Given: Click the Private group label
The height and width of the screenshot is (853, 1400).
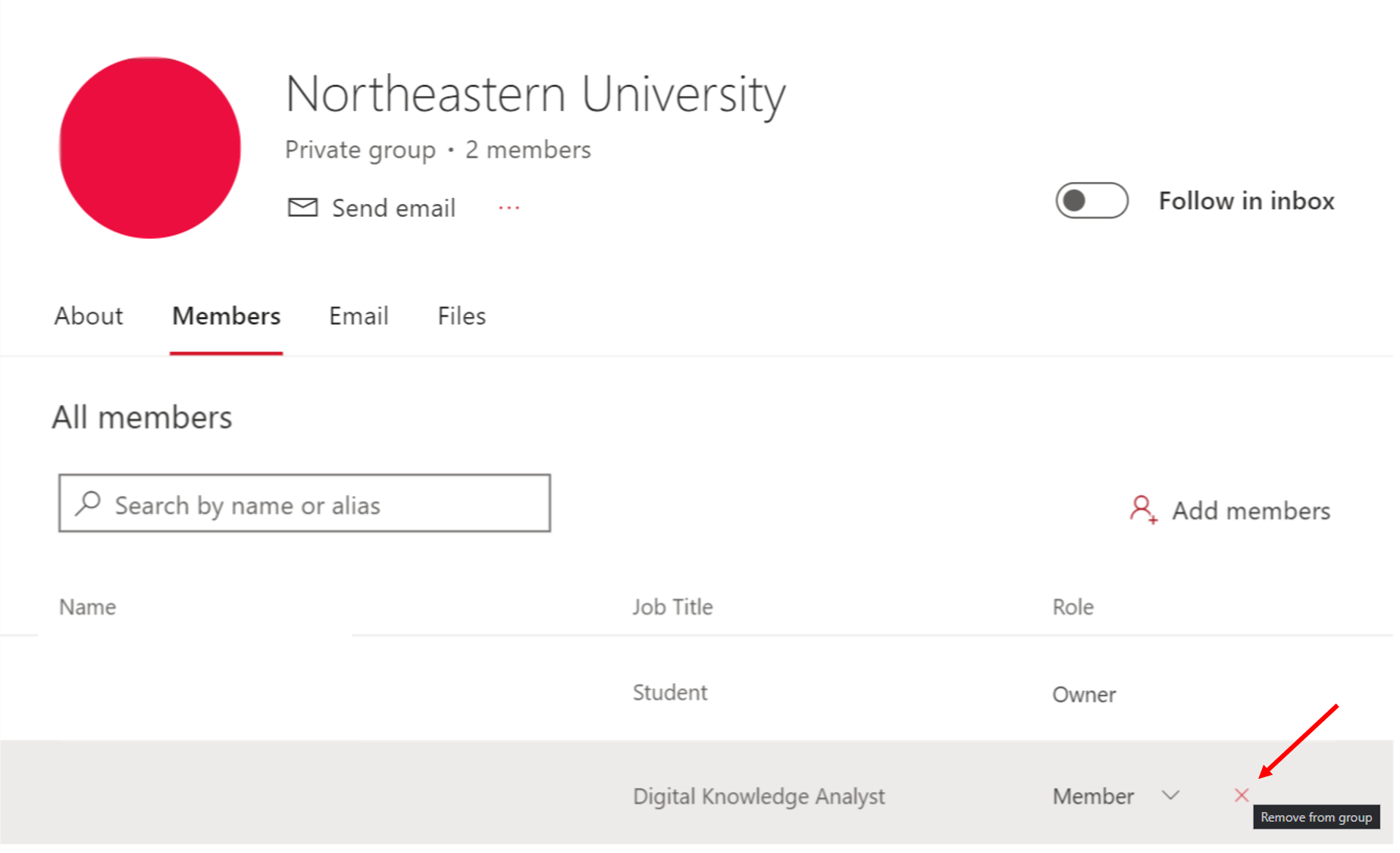Looking at the screenshot, I should click(x=361, y=150).
